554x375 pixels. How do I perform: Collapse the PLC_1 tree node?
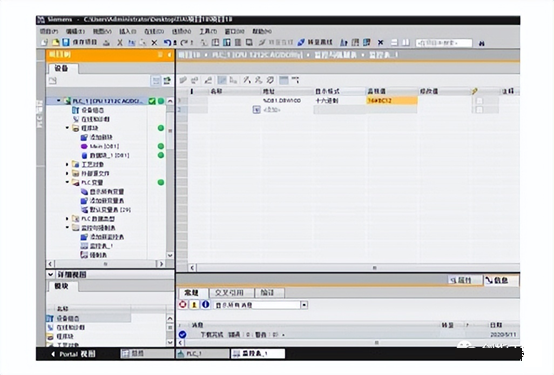(58, 101)
